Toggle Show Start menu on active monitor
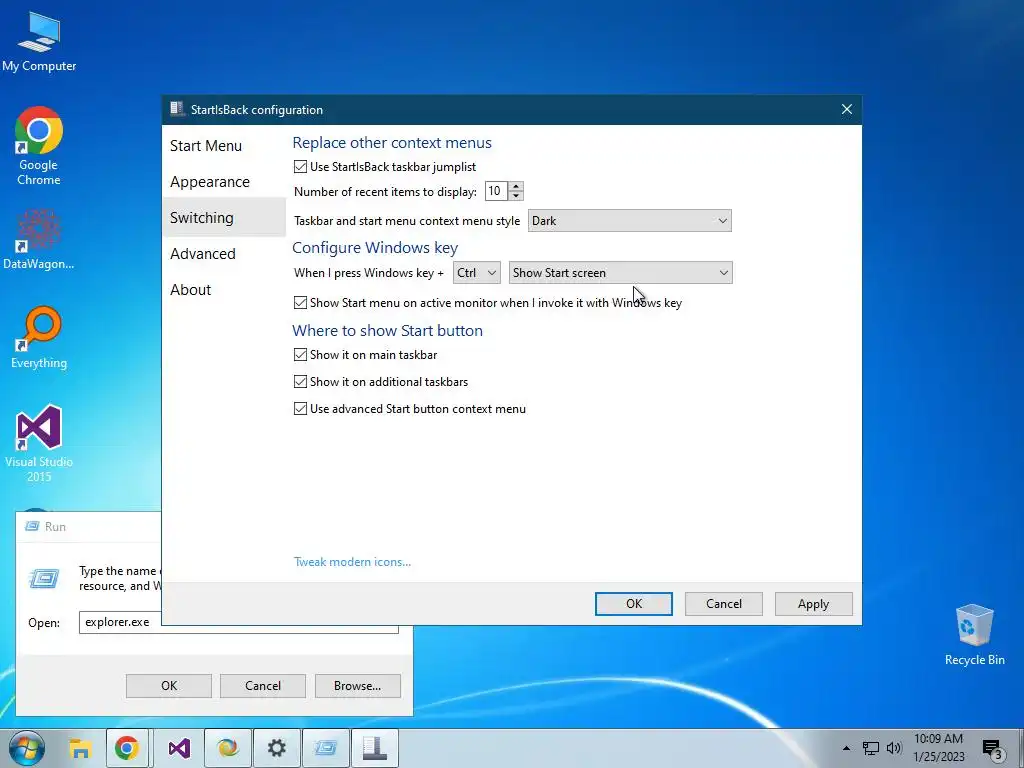Image resolution: width=1024 pixels, height=768 pixels. click(300, 302)
